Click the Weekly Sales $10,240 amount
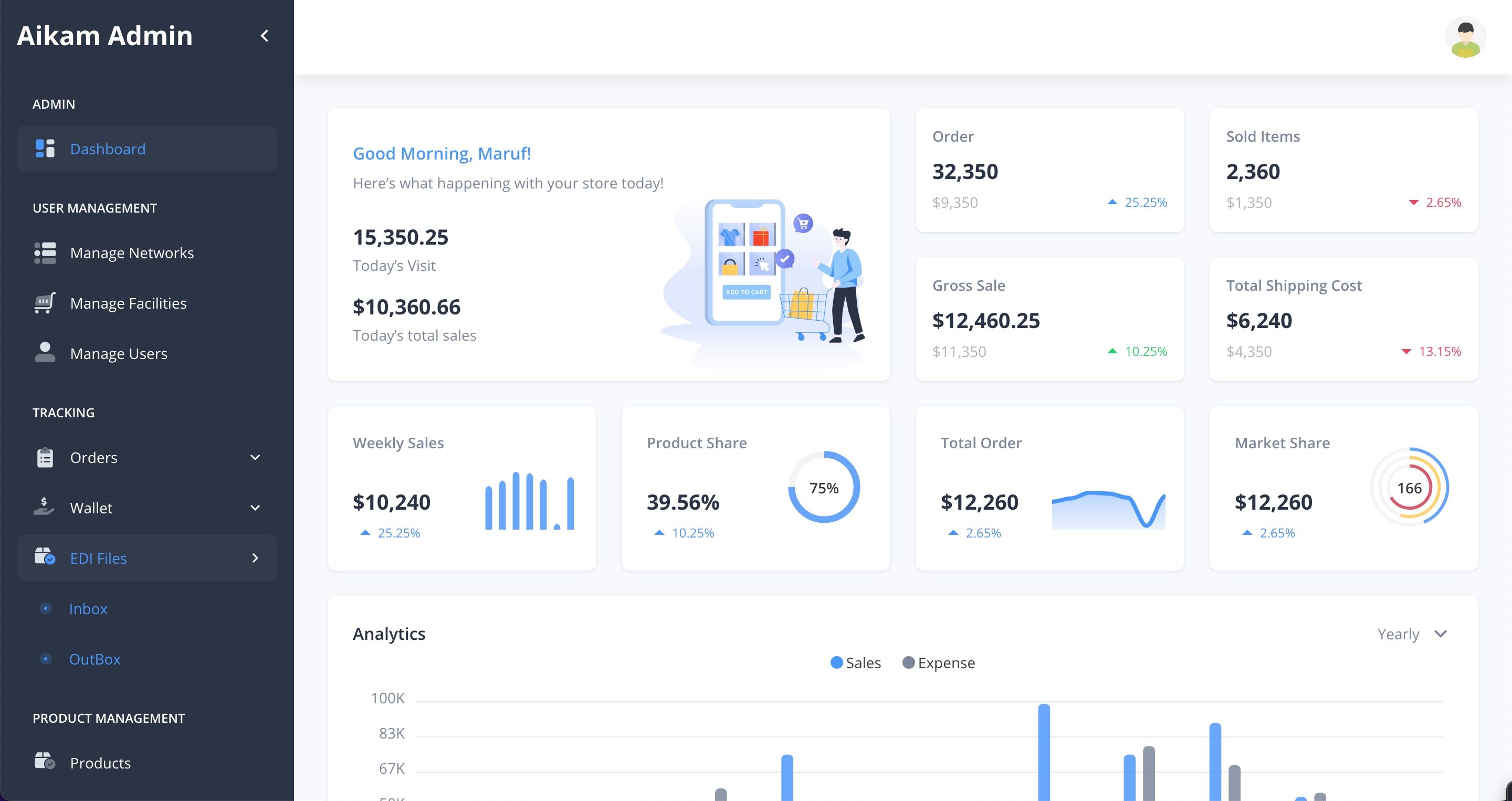Viewport: 1512px width, 801px height. coord(392,502)
